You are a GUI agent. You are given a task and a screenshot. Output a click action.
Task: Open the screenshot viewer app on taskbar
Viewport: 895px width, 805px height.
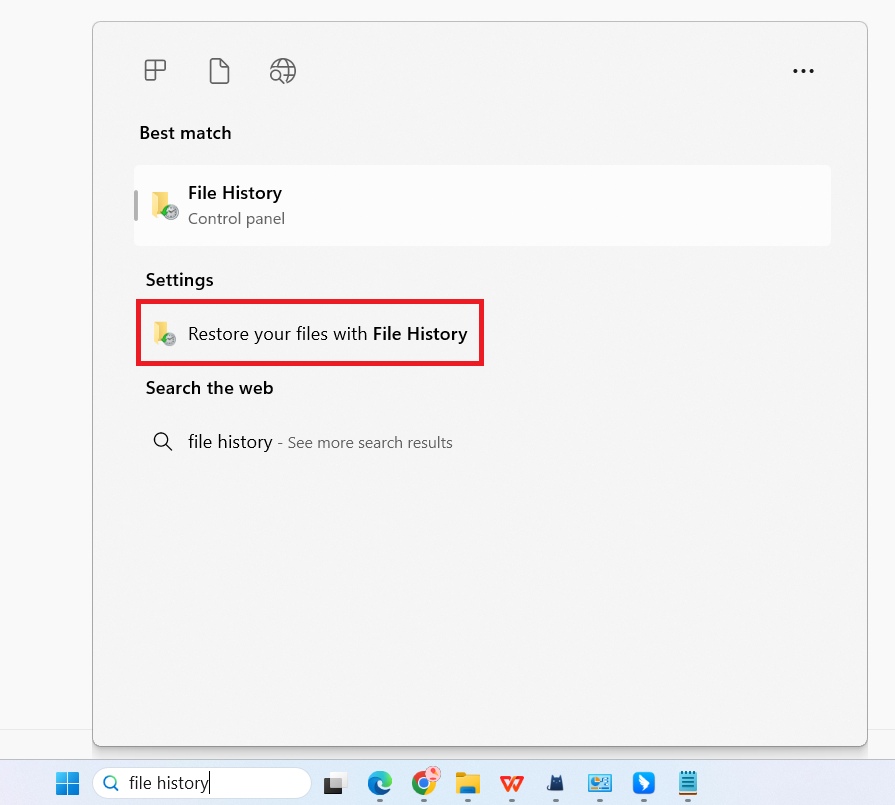599,784
